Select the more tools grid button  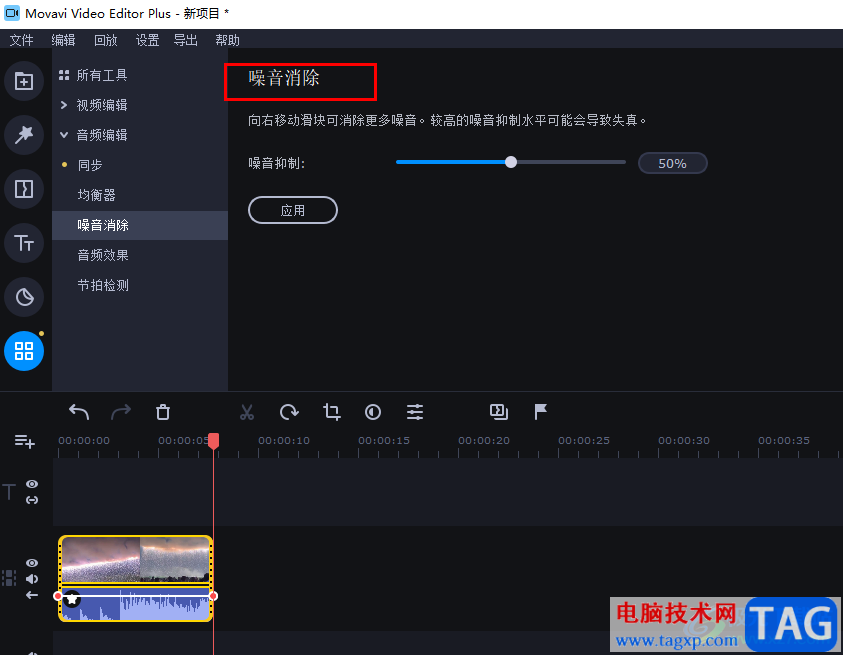pyautogui.click(x=24, y=351)
